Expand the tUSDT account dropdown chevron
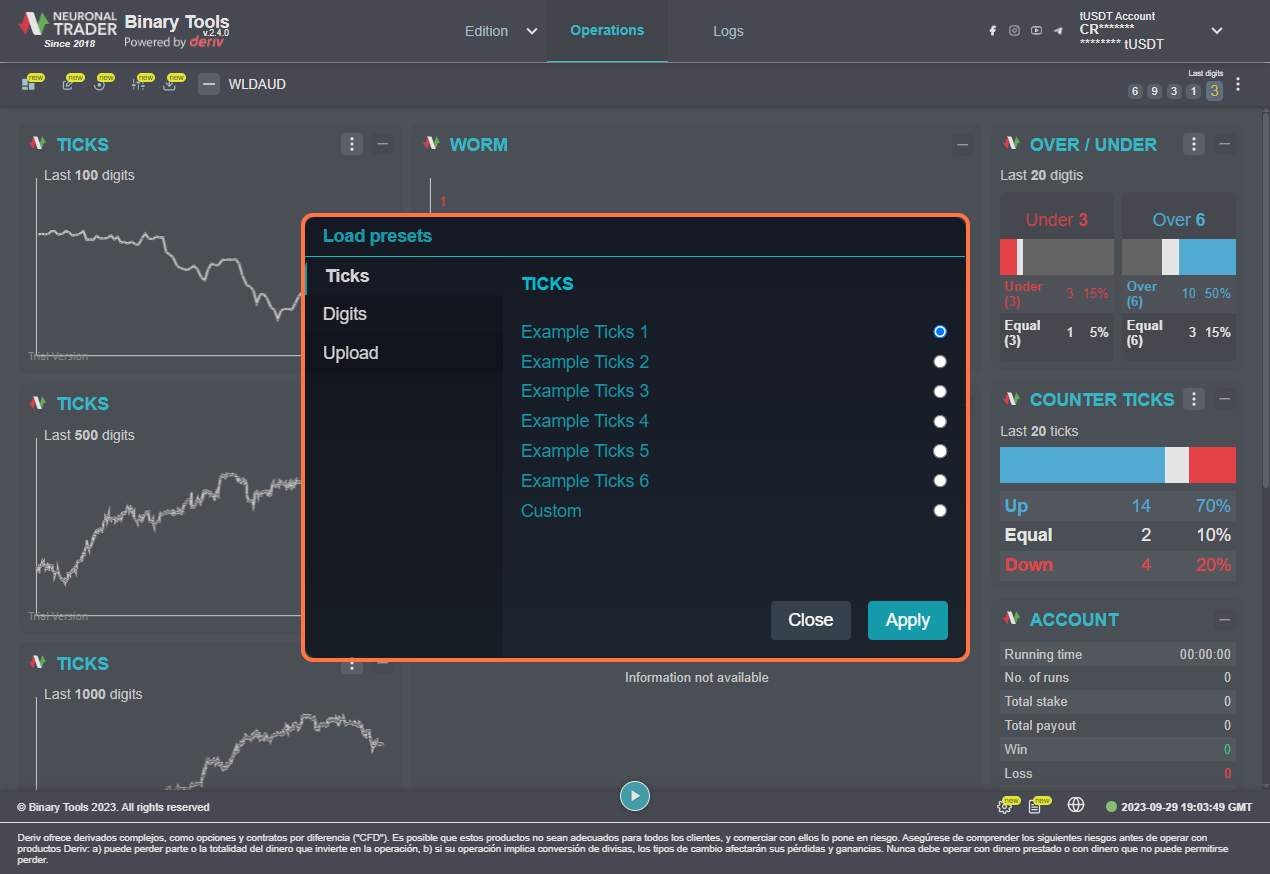Screen dimensions: 1270x874 (1217, 31)
